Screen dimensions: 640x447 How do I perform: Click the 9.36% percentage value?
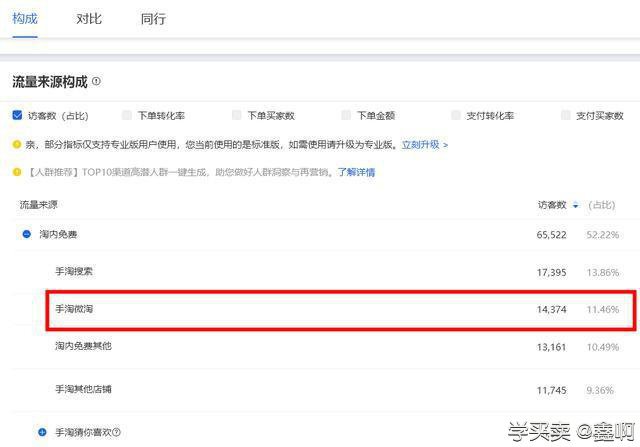[x=600, y=391]
